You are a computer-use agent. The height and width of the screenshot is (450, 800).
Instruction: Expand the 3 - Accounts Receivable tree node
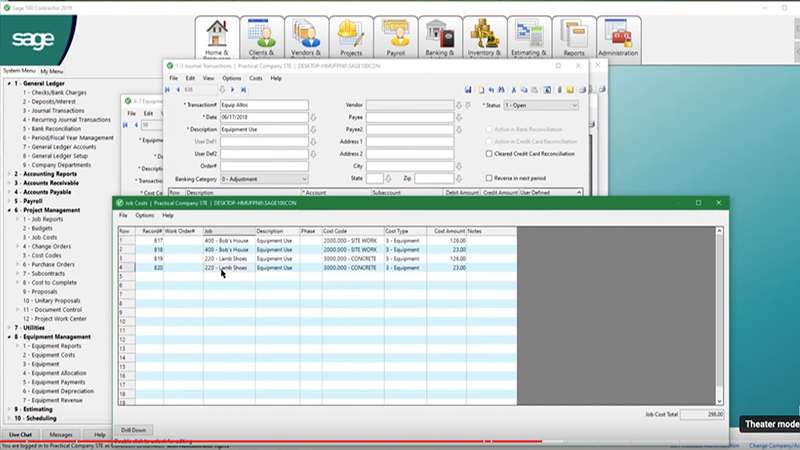pos(9,183)
